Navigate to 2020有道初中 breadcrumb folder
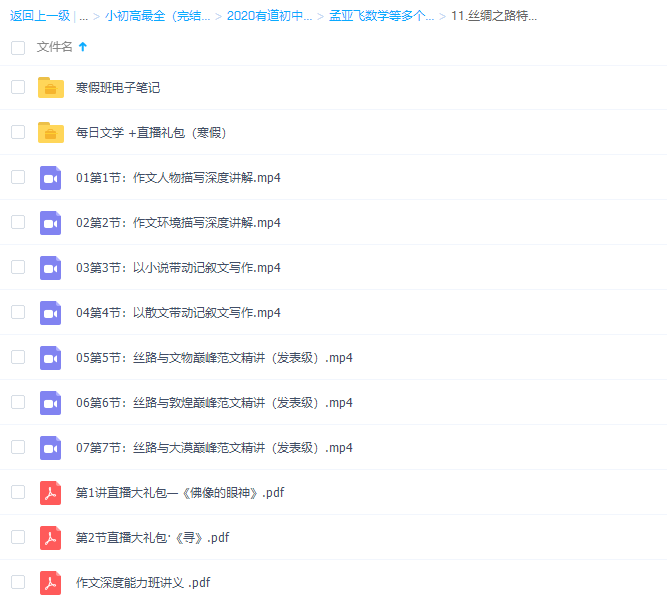The width and height of the screenshot is (667, 603). [x=269, y=16]
